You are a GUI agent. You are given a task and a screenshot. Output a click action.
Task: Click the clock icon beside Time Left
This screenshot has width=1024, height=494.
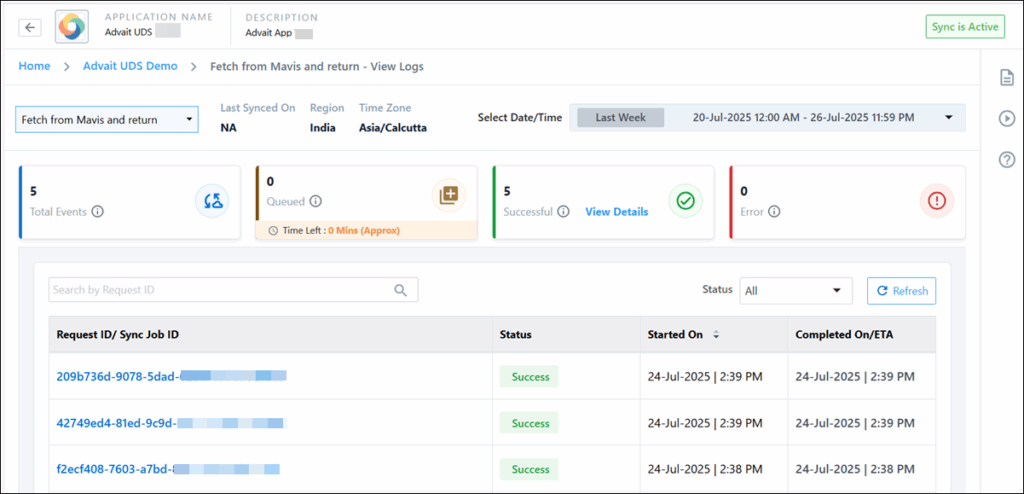point(273,231)
